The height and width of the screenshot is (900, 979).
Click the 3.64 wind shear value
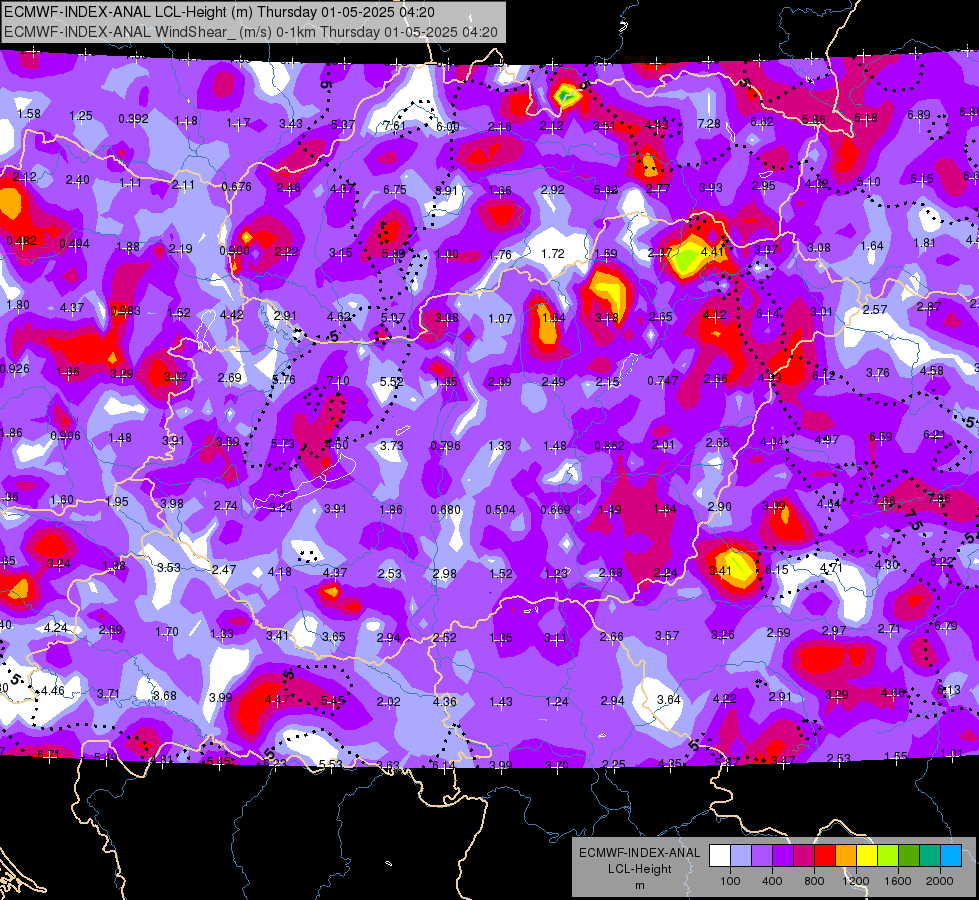(669, 700)
